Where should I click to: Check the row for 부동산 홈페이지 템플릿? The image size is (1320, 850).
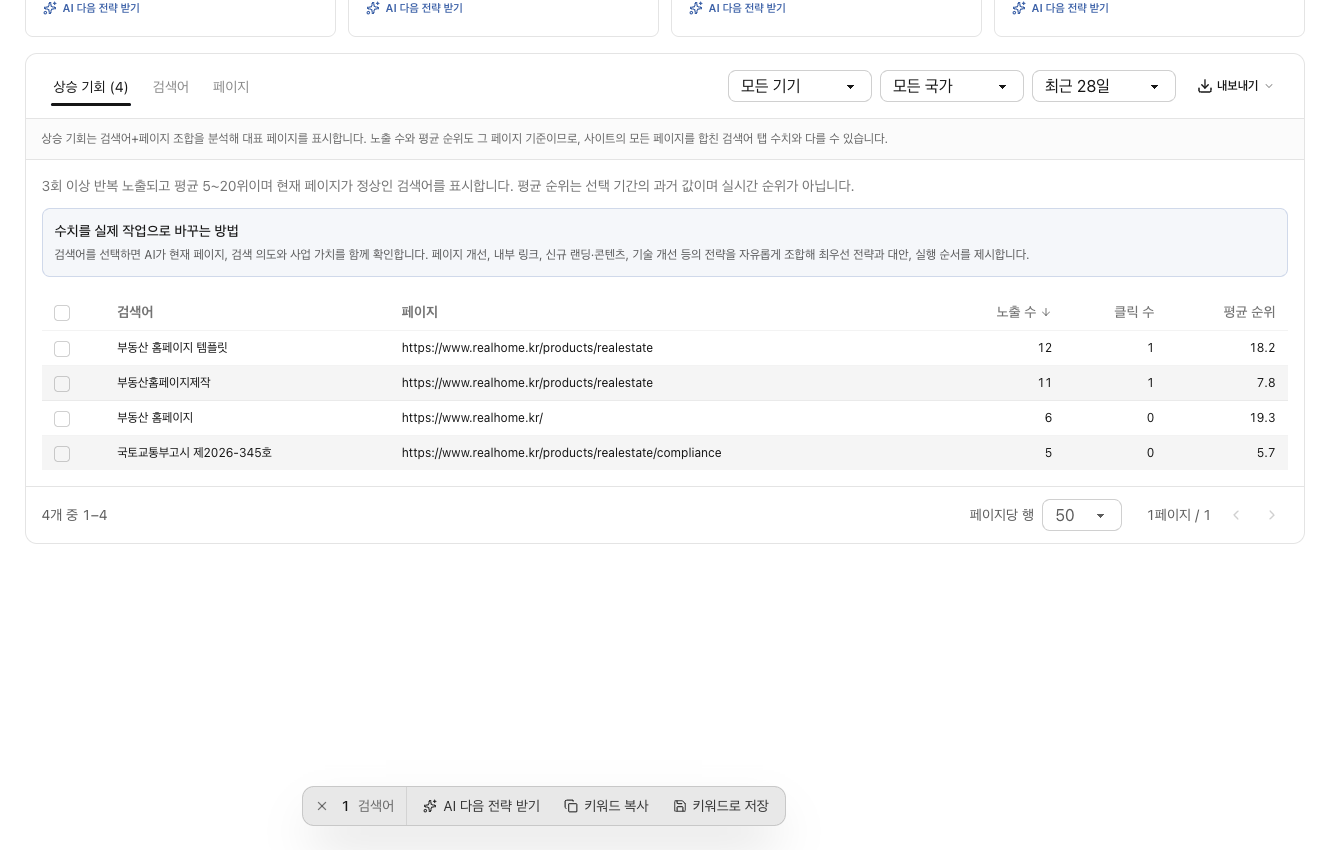(x=62, y=349)
